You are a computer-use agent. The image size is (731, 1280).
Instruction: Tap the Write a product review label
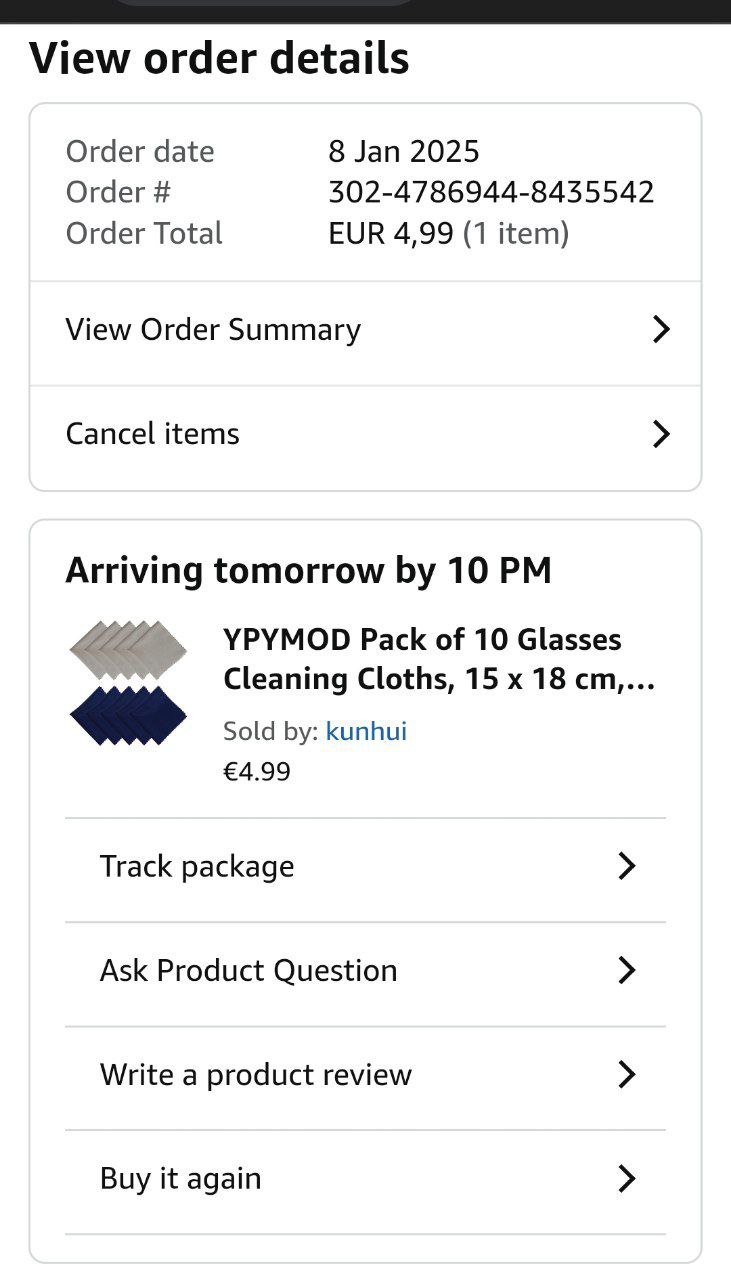256,1075
